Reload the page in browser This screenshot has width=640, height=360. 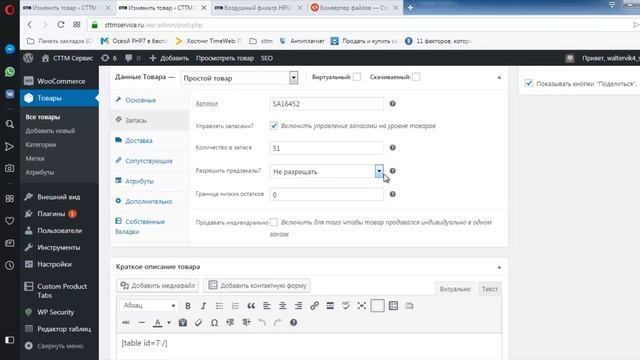pos(61,24)
